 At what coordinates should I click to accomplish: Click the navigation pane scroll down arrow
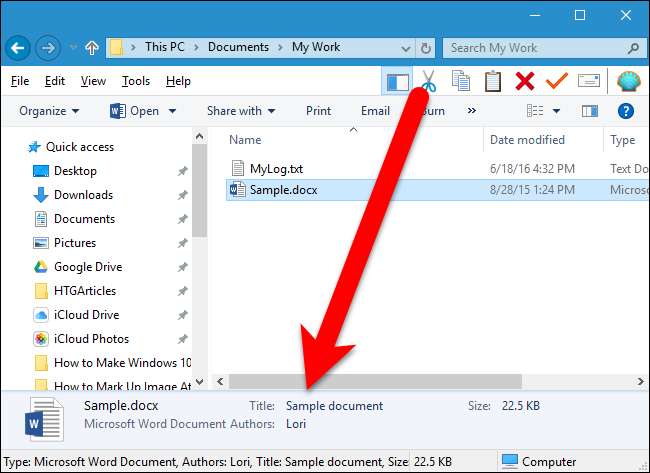click(199, 381)
